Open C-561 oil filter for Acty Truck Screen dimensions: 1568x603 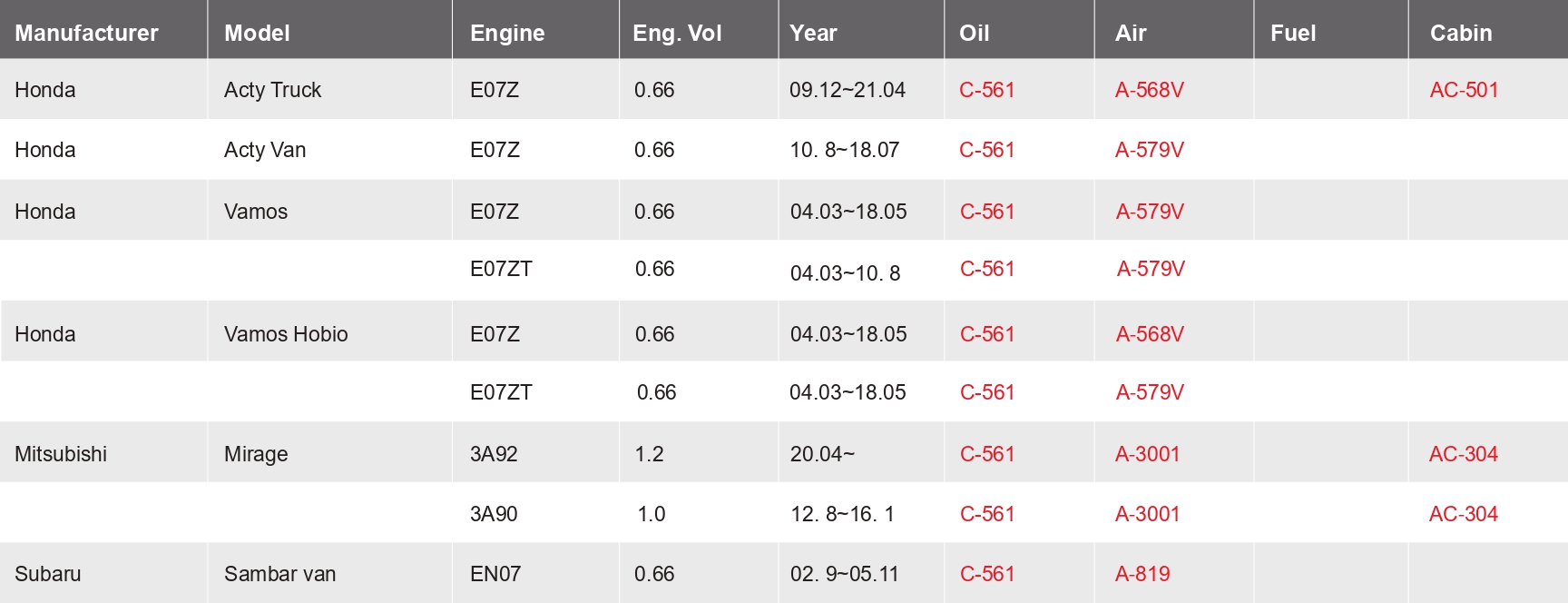tap(987, 90)
